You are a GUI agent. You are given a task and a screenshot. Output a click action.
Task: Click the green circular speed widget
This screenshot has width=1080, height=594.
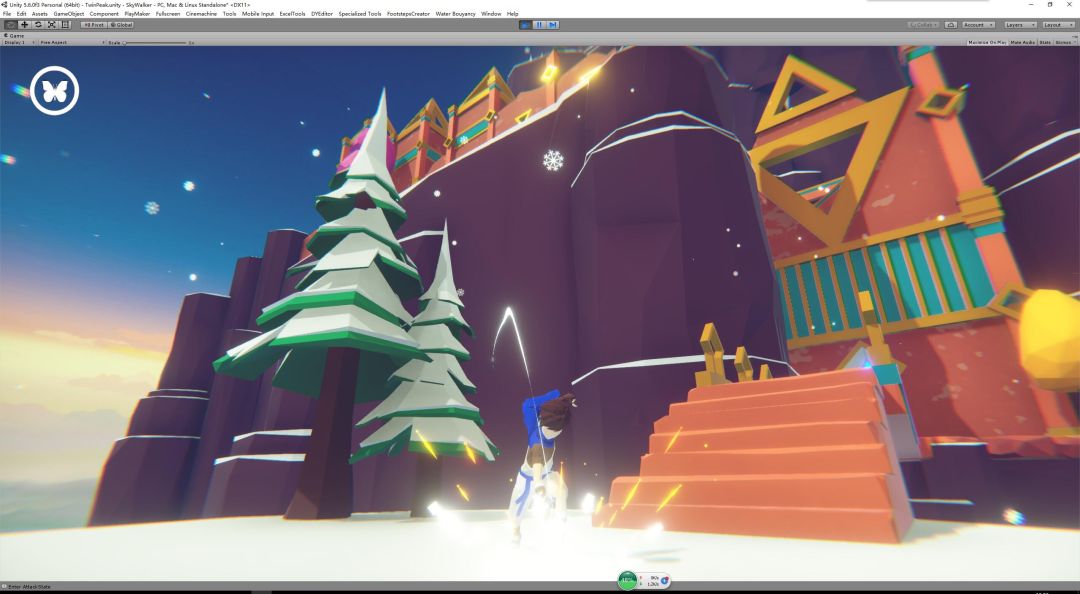point(627,581)
